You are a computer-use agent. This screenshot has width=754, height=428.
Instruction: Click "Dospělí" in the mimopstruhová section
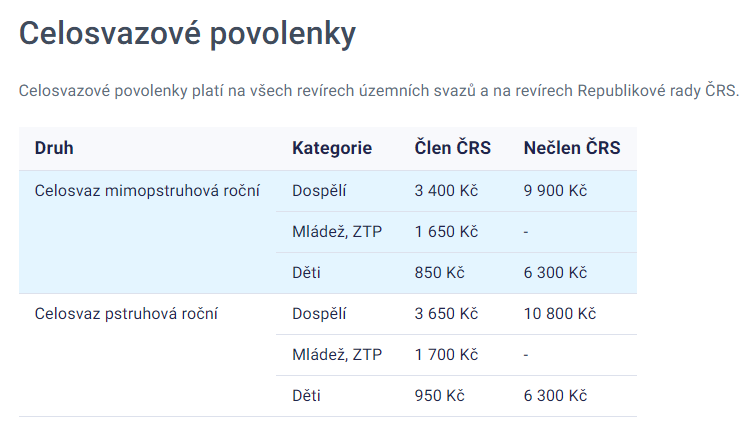[319, 190]
